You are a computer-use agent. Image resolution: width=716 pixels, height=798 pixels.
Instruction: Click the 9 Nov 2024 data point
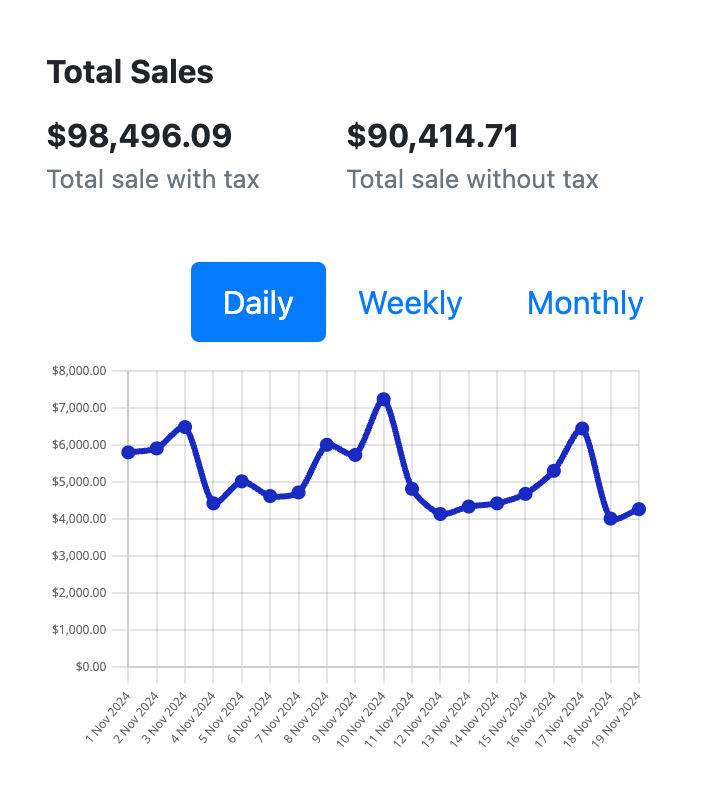coord(355,455)
